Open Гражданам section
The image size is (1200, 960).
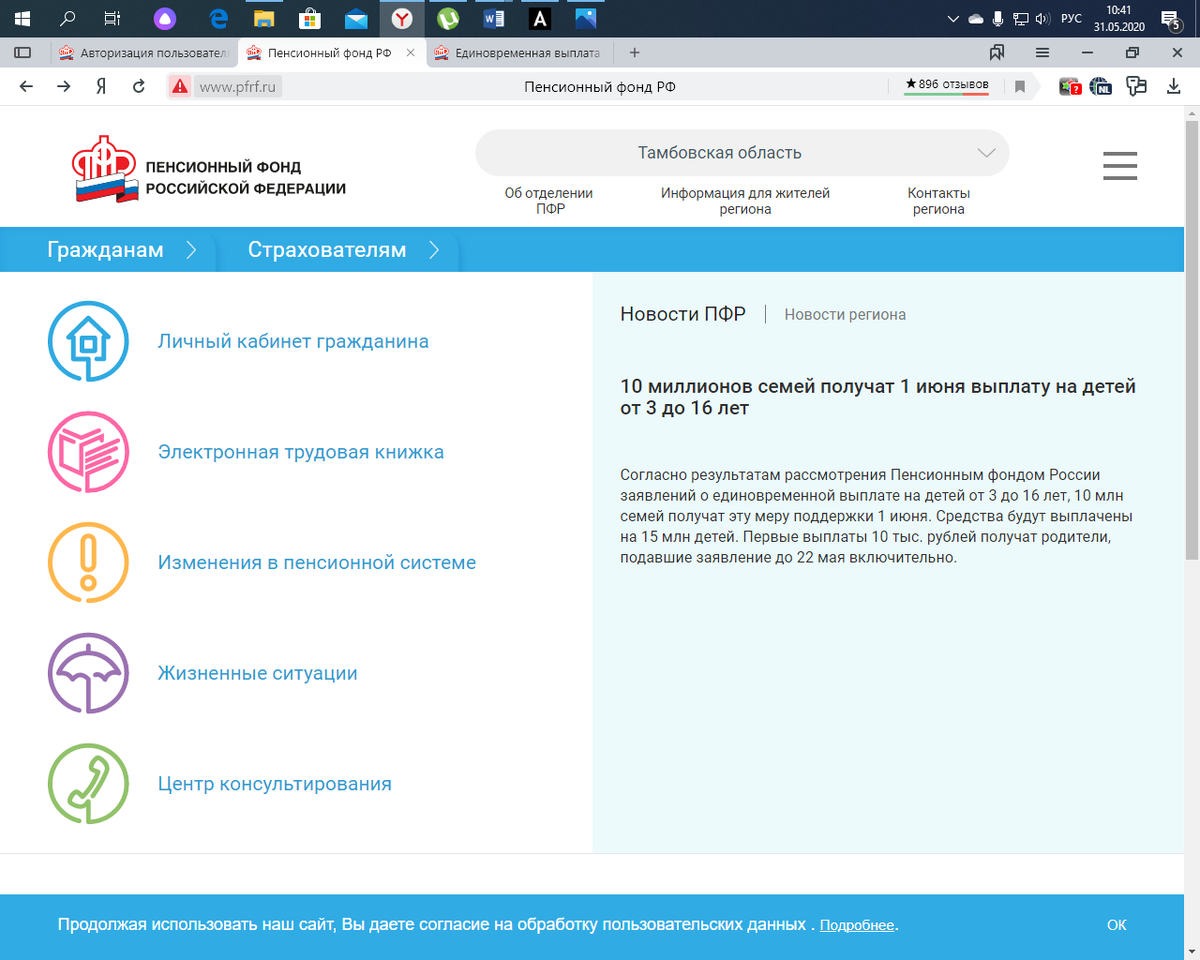(105, 250)
